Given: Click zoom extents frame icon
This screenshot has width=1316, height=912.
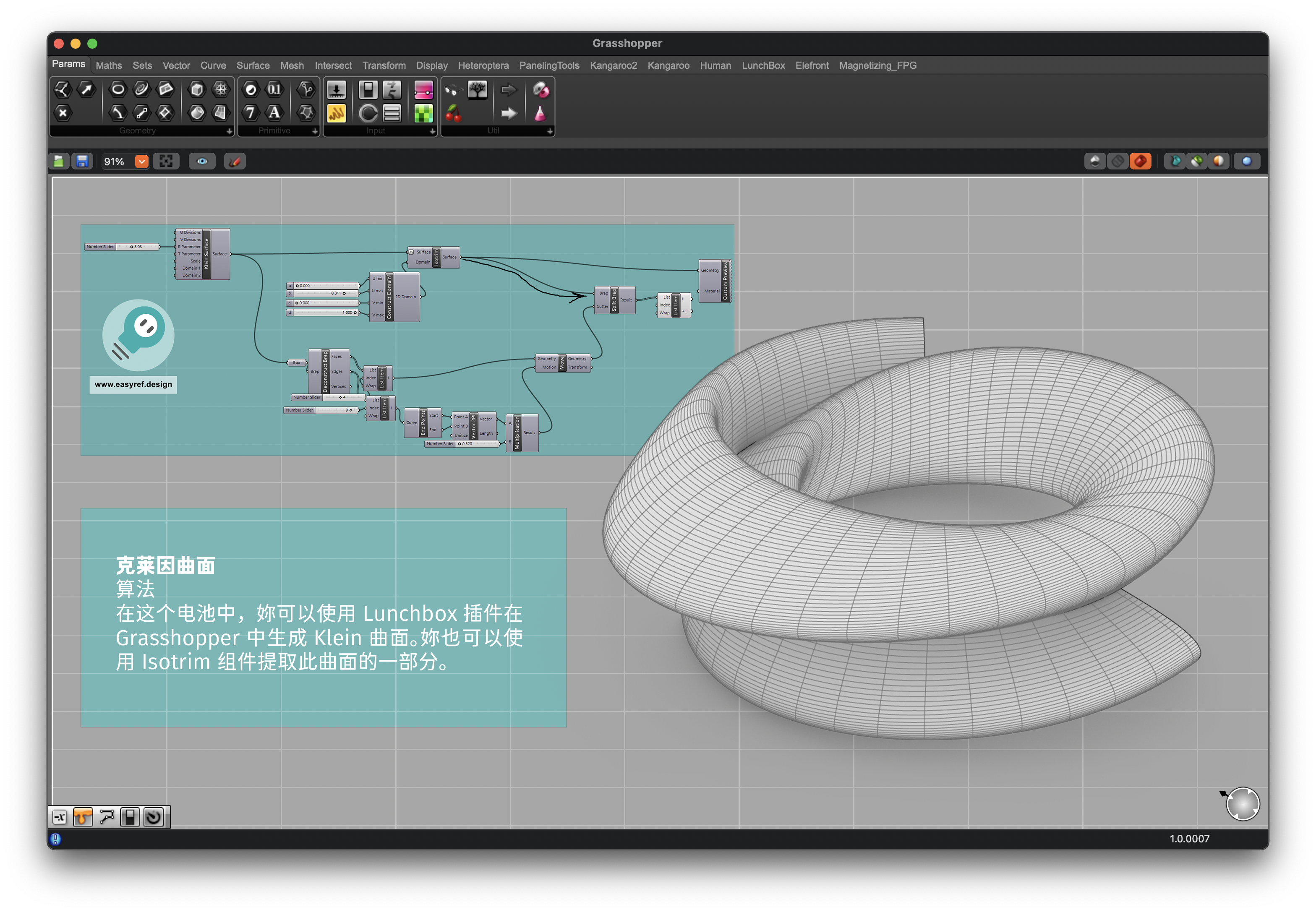Looking at the screenshot, I should coord(166,162).
